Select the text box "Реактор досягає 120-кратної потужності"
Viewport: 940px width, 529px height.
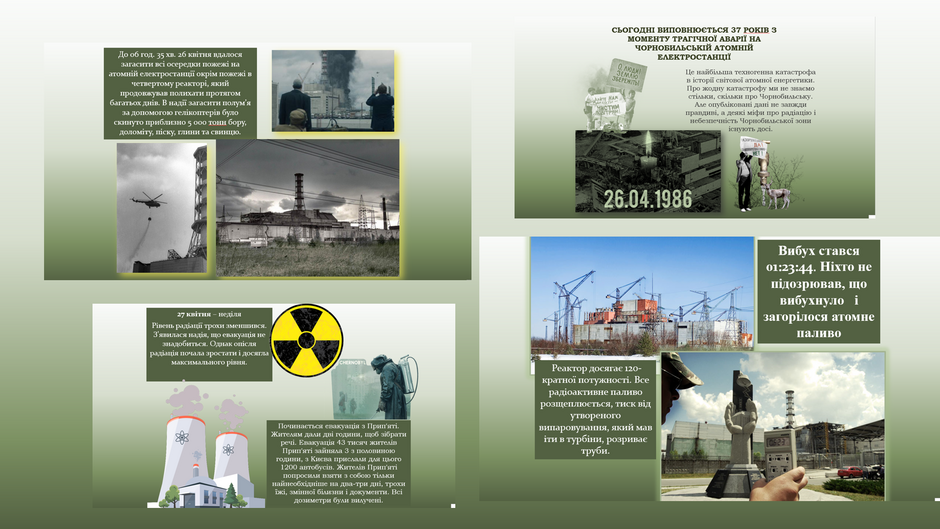[595, 409]
